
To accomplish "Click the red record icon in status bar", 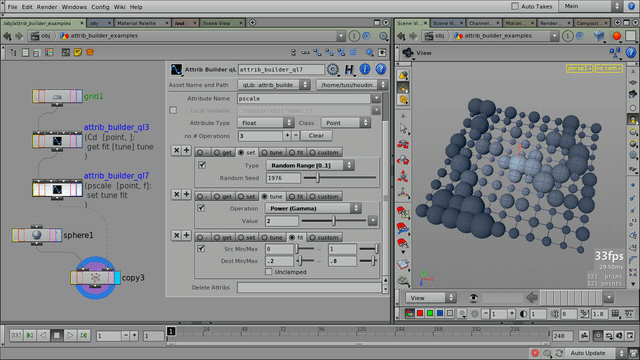I will coord(535,353).
